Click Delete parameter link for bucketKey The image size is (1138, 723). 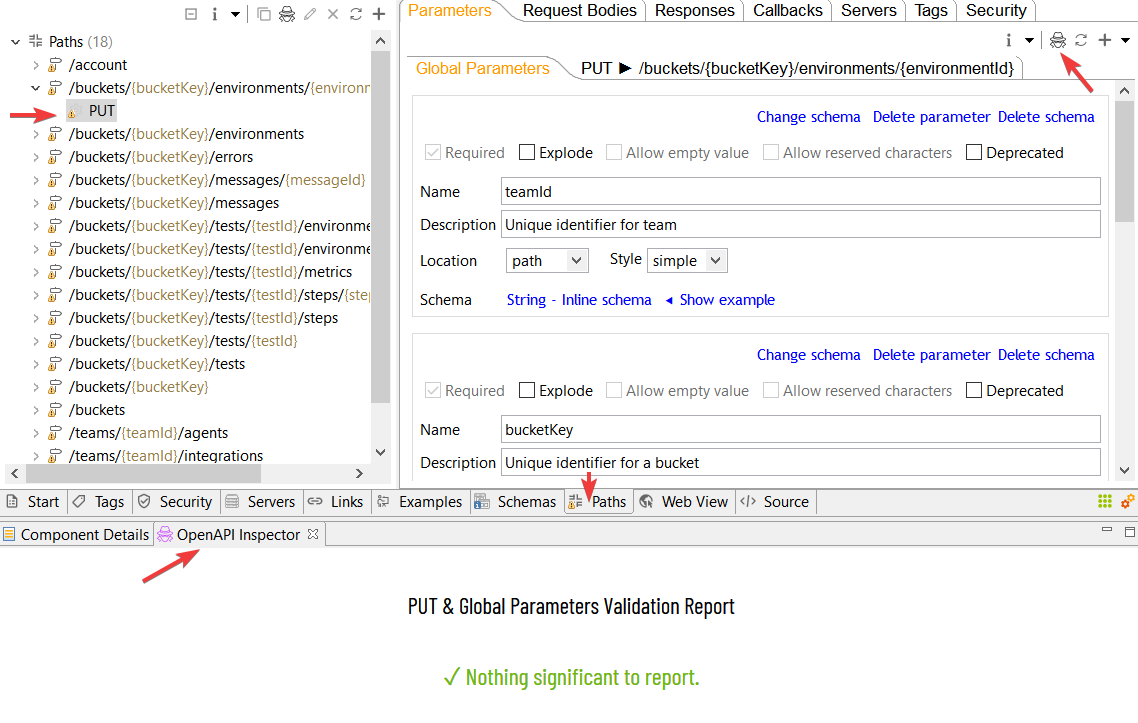[x=931, y=355]
